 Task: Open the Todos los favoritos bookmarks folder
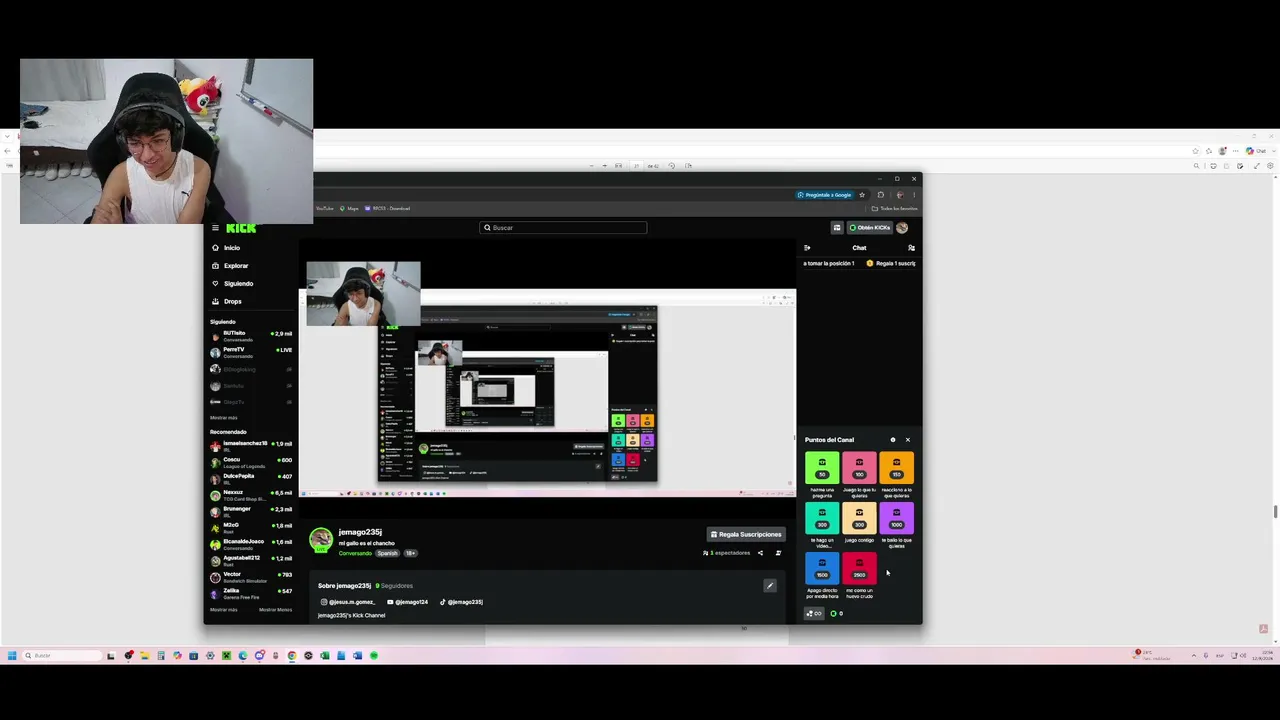[x=895, y=209]
